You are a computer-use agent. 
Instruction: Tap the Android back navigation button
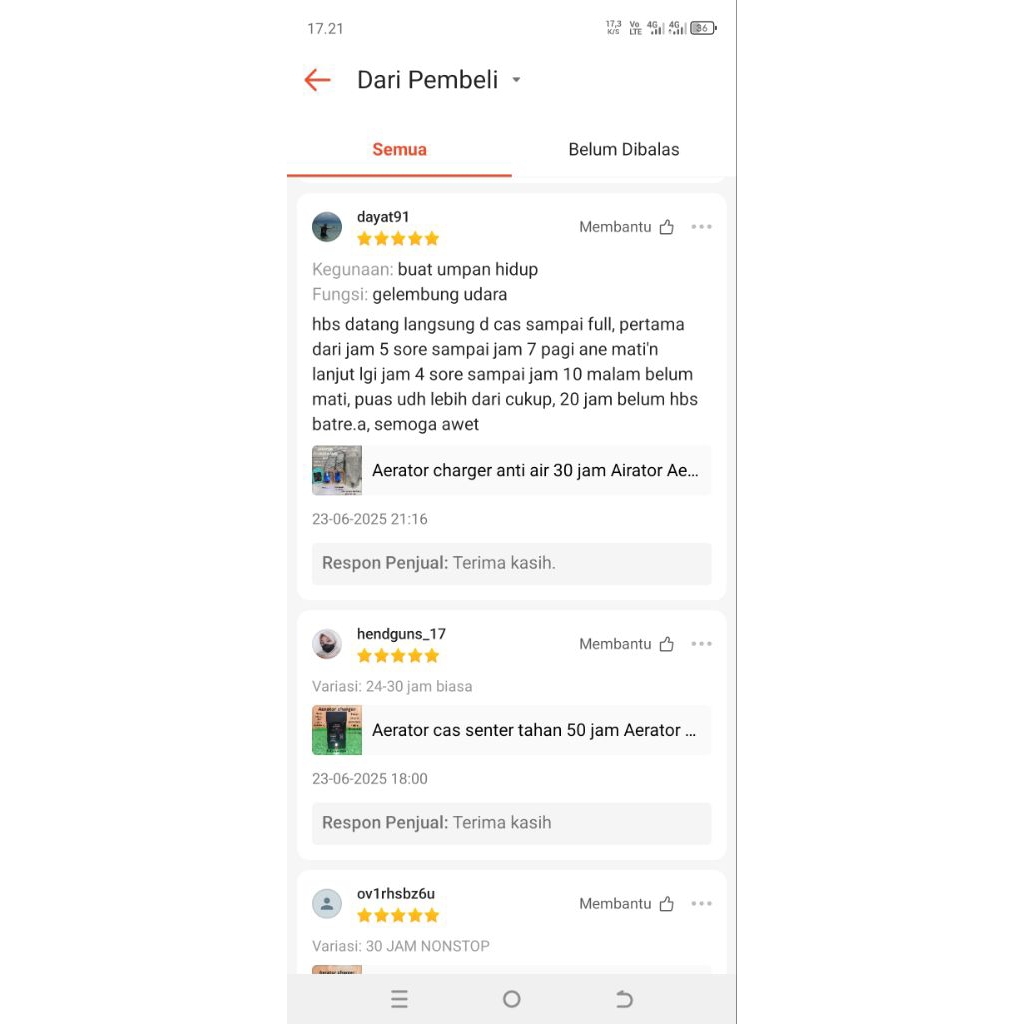pos(624,999)
